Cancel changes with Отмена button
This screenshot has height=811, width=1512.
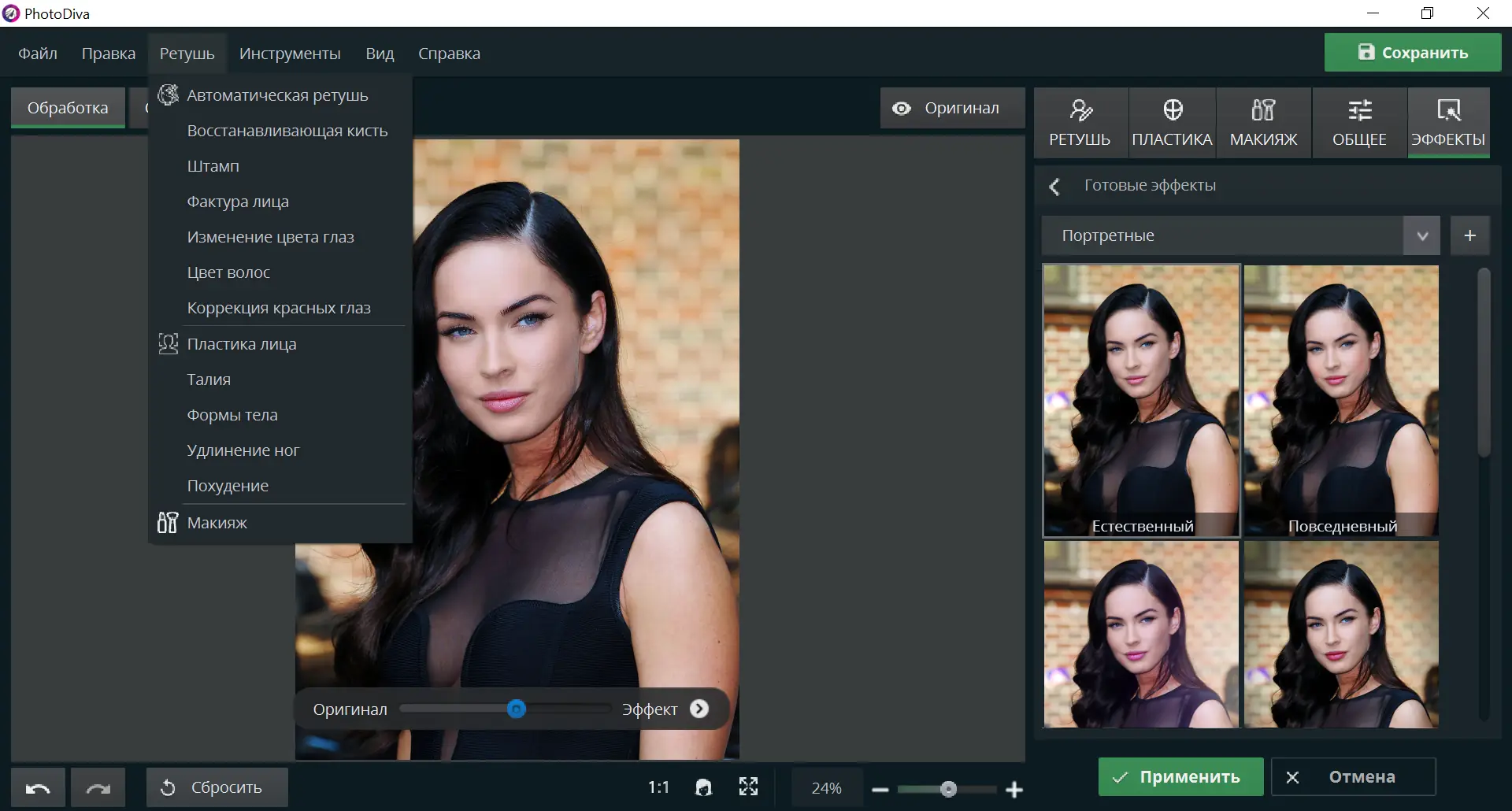pos(1353,777)
